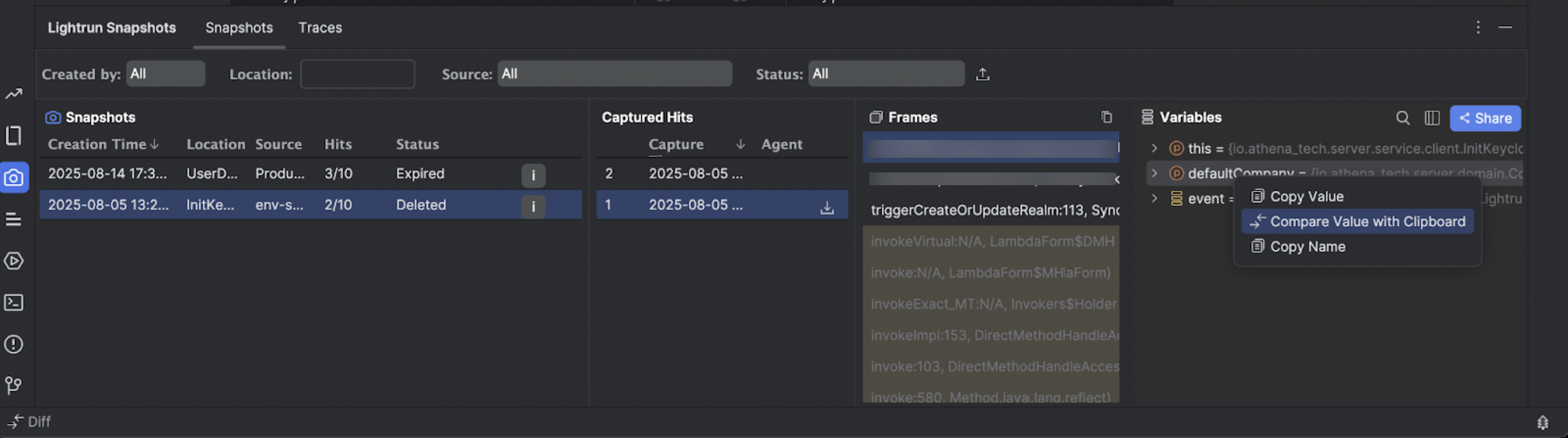Show info for the Expired snapshot

point(533,175)
